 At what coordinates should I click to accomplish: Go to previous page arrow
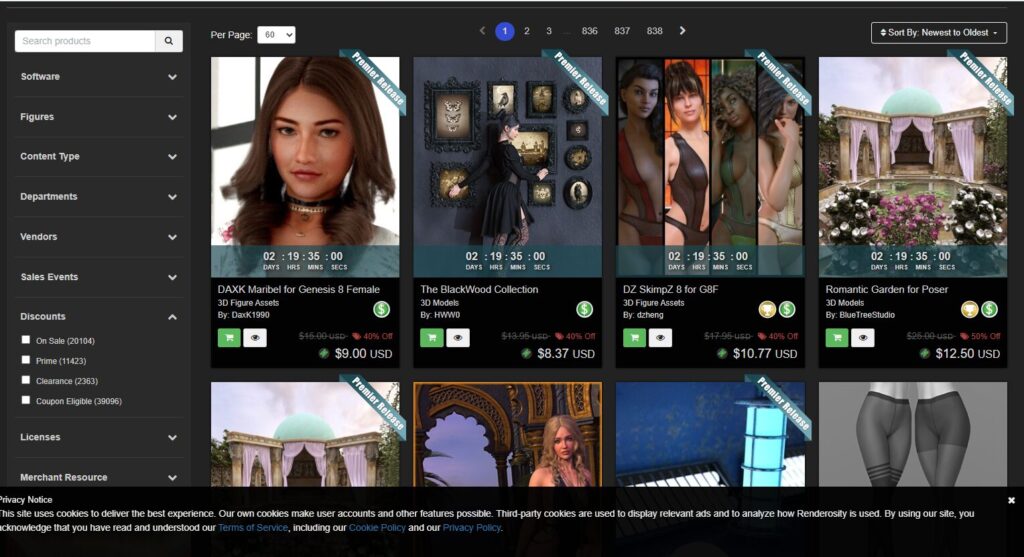coord(482,31)
